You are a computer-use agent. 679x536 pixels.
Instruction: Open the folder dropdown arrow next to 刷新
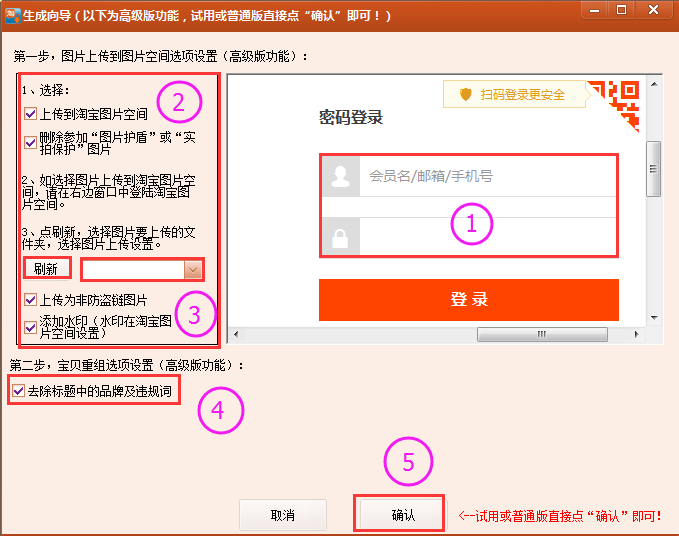pos(193,270)
